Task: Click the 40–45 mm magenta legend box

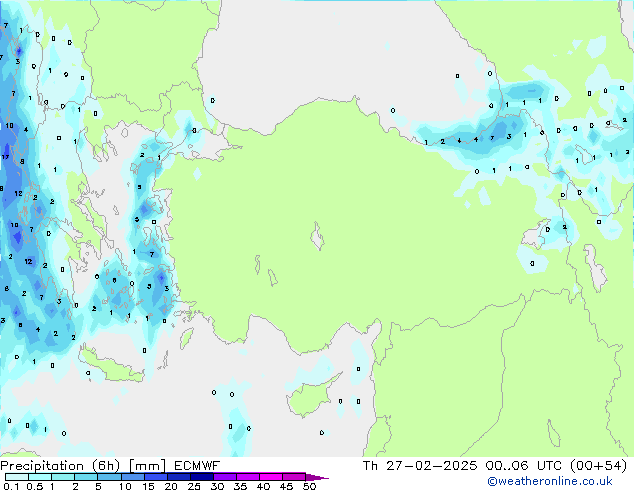Action: (271, 477)
